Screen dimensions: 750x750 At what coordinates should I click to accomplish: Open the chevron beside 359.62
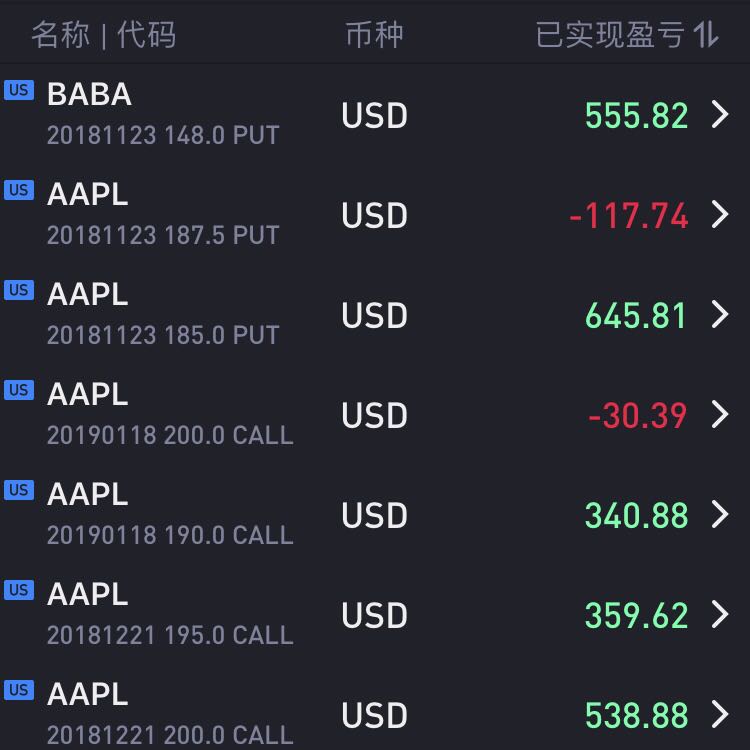(720, 614)
